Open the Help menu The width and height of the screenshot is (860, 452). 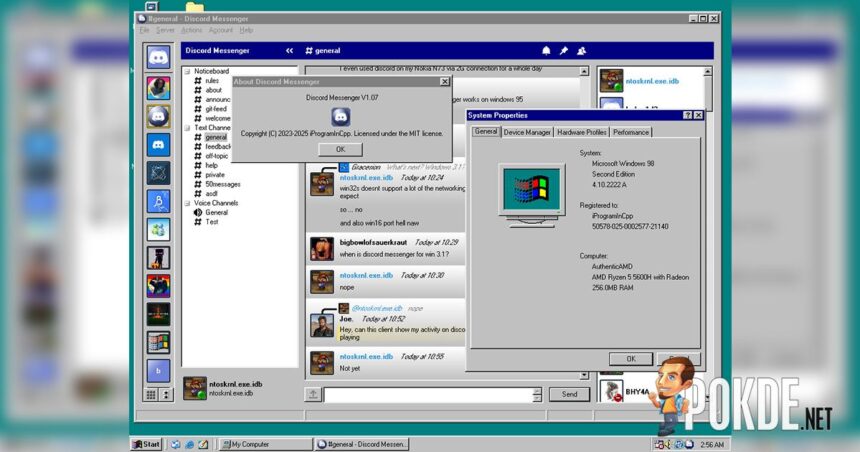point(246,30)
